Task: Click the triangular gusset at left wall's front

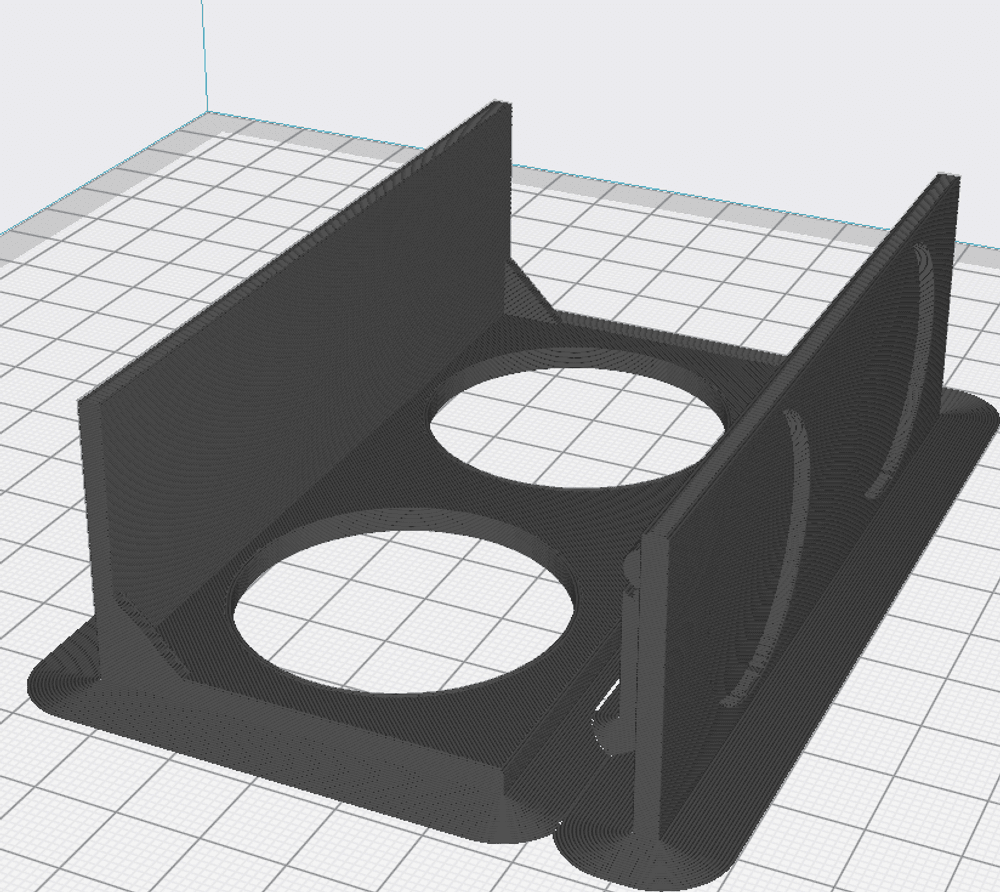Action: pyautogui.click(x=140, y=640)
